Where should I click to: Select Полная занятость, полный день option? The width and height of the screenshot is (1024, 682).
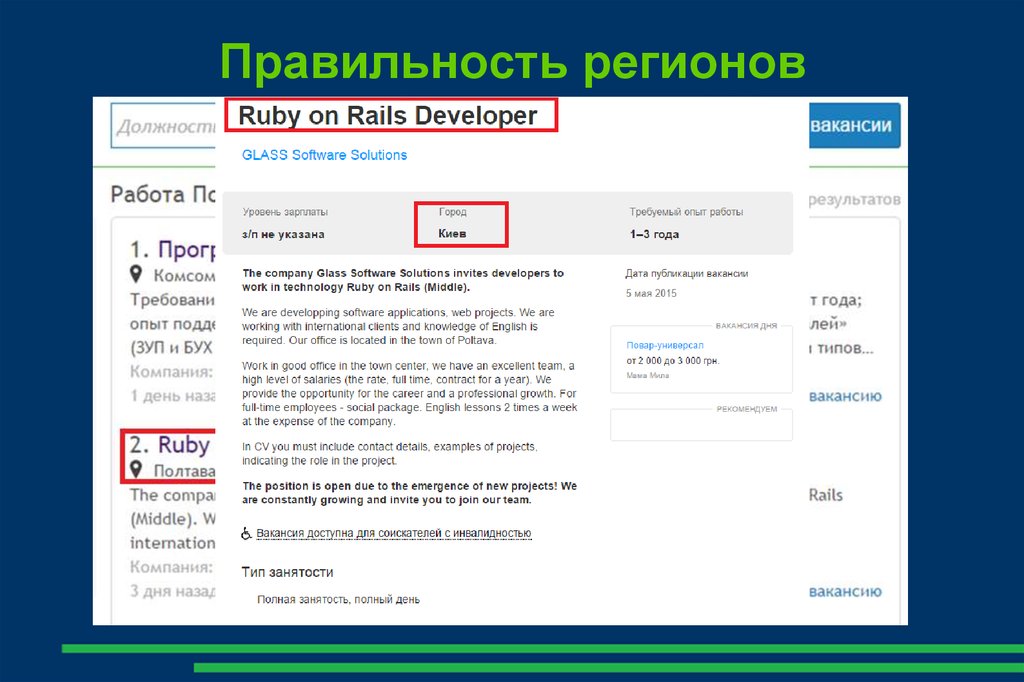pos(338,598)
